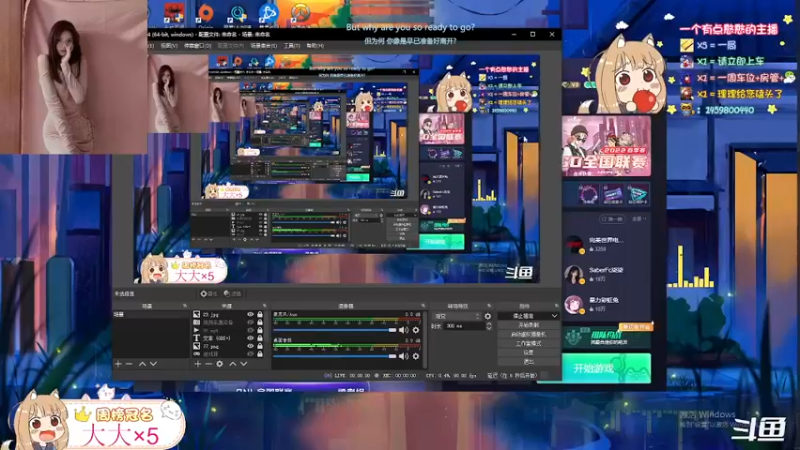Select the 场景 entry in the scenes list
800x450 pixels.
point(151,315)
